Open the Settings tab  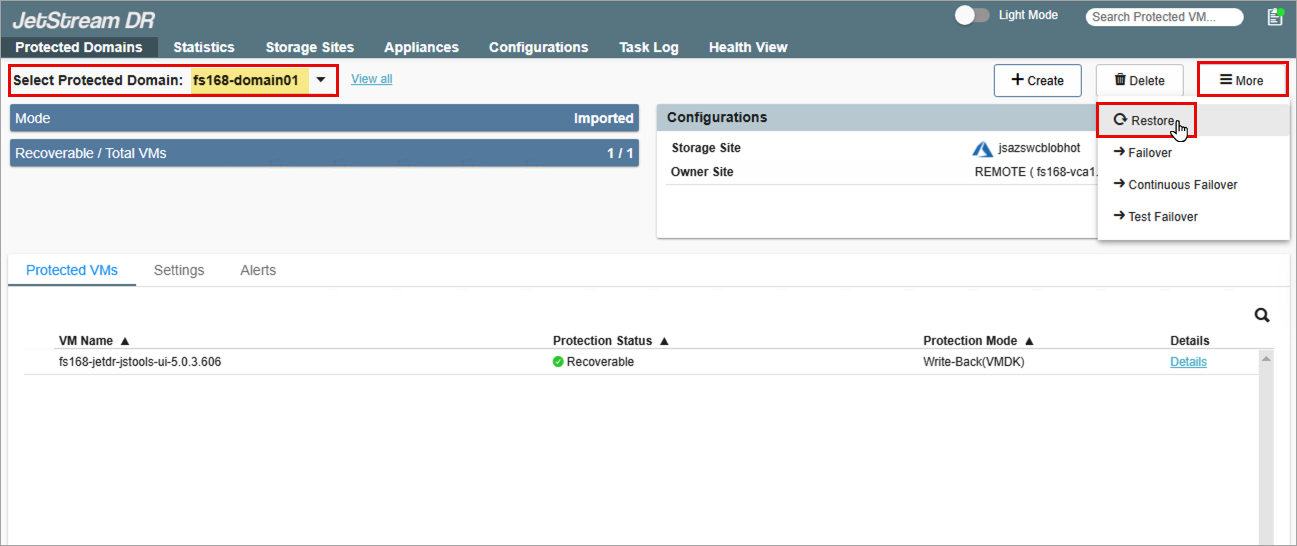pyautogui.click(x=179, y=270)
